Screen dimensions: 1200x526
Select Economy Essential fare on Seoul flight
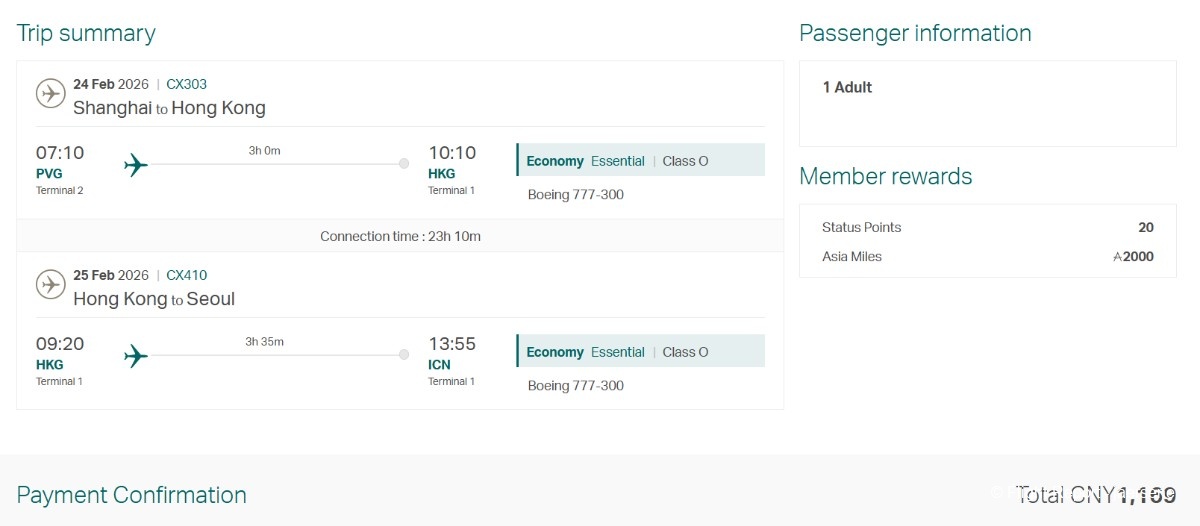tap(641, 351)
